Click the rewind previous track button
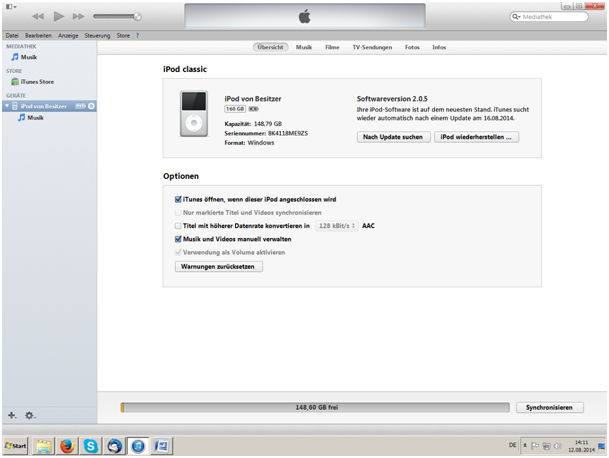The width and height of the screenshot is (609, 458). (38, 16)
